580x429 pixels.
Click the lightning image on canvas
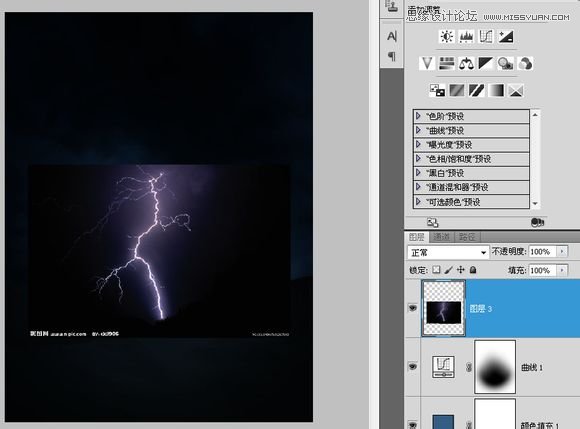pyautogui.click(x=159, y=251)
